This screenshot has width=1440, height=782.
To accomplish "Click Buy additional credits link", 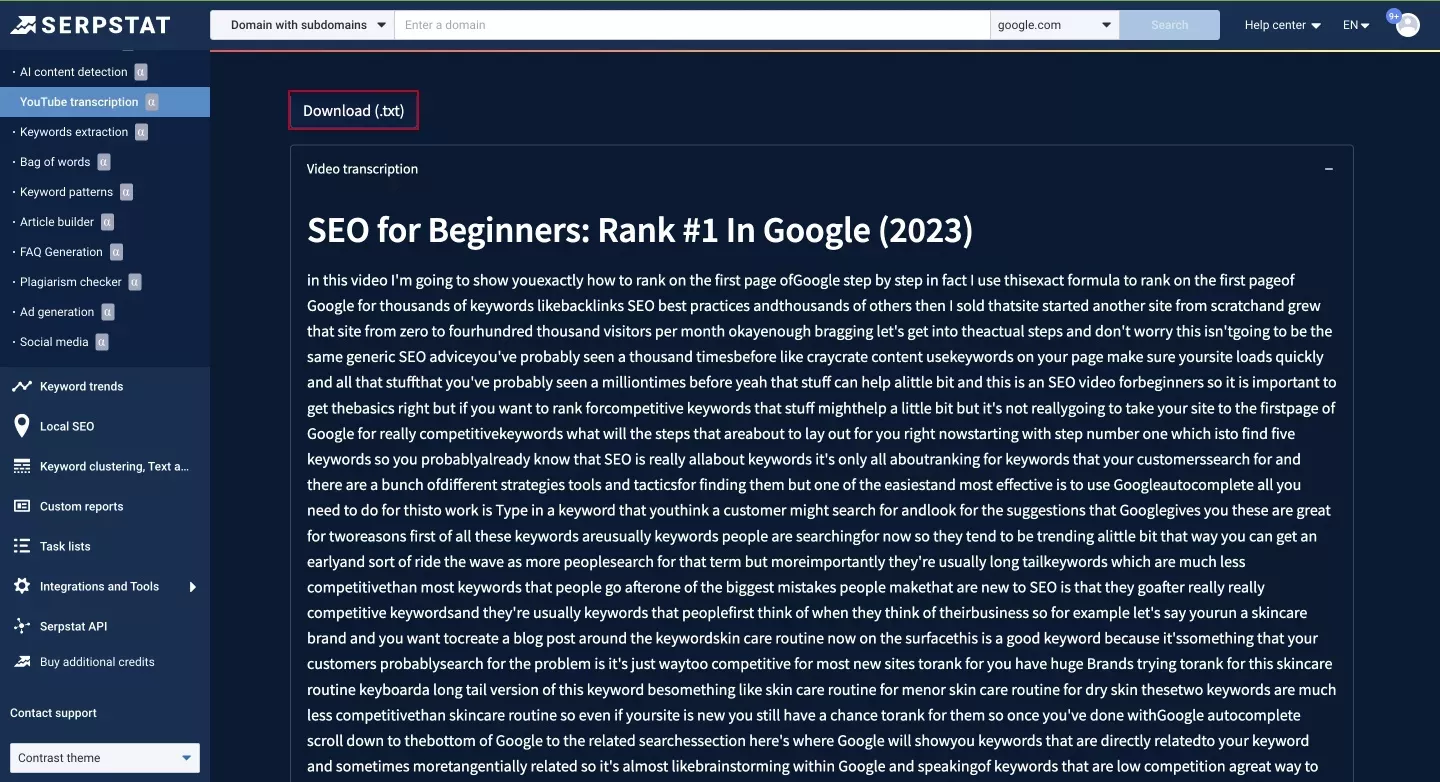I will [97, 662].
